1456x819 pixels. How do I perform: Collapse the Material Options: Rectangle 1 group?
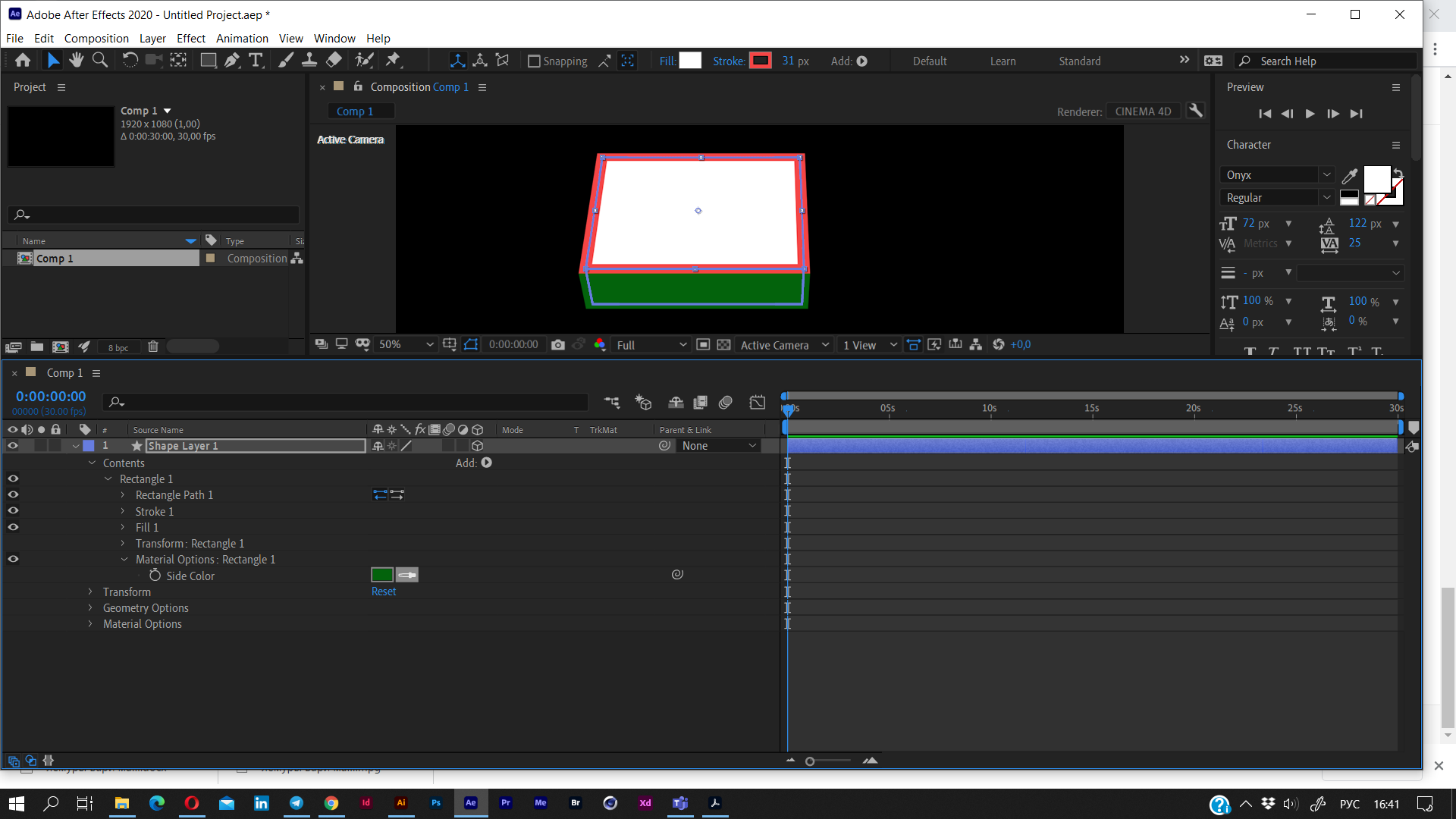[124, 559]
